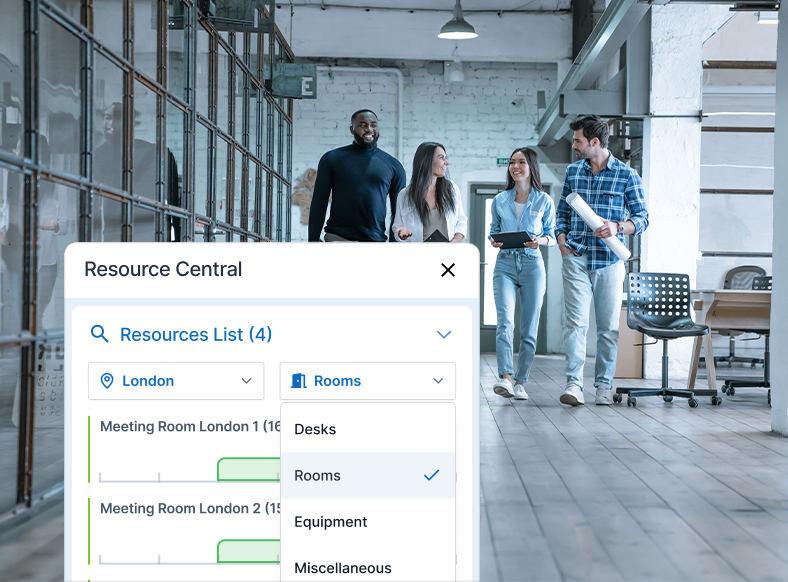Image resolution: width=788 pixels, height=582 pixels.
Task: Click the Resources List (4) heading
Action: 196,334
